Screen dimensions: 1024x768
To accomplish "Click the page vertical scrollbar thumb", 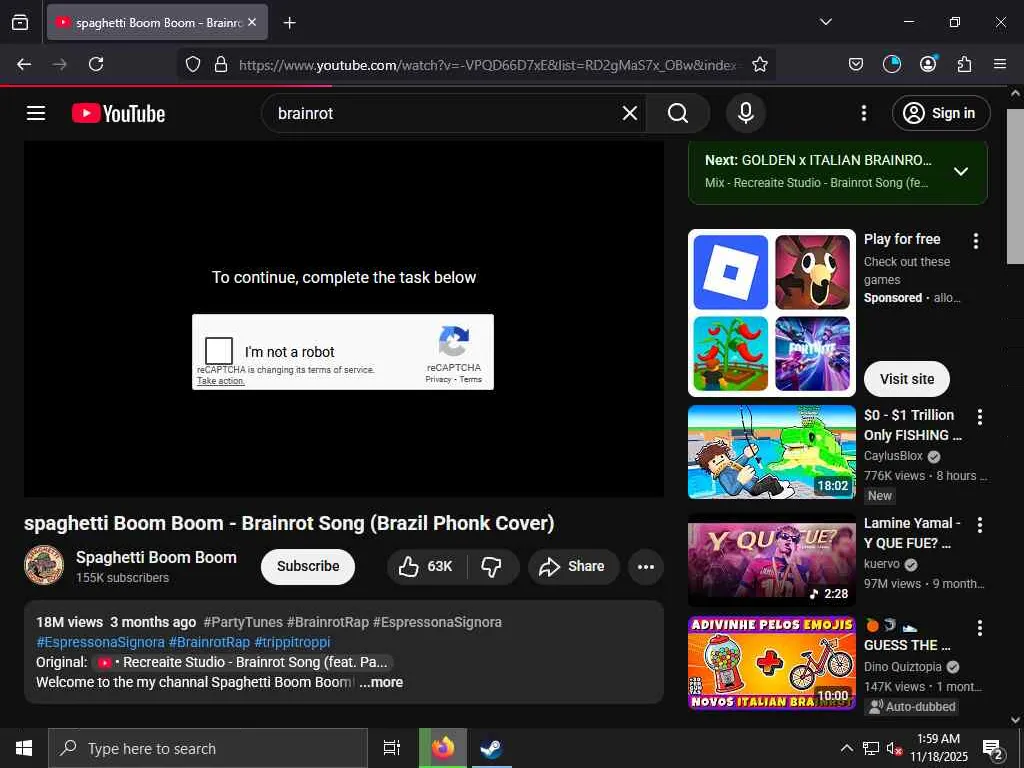I will (x=1016, y=187).
